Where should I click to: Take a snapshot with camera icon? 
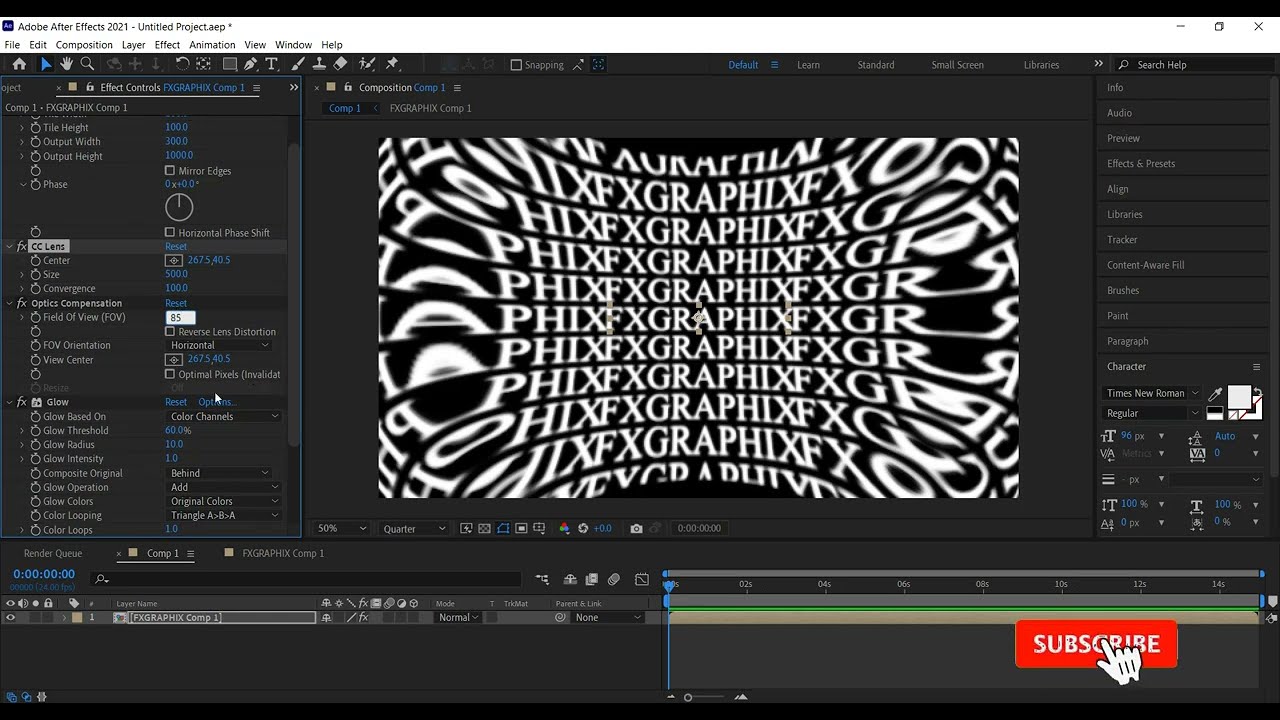click(x=636, y=528)
